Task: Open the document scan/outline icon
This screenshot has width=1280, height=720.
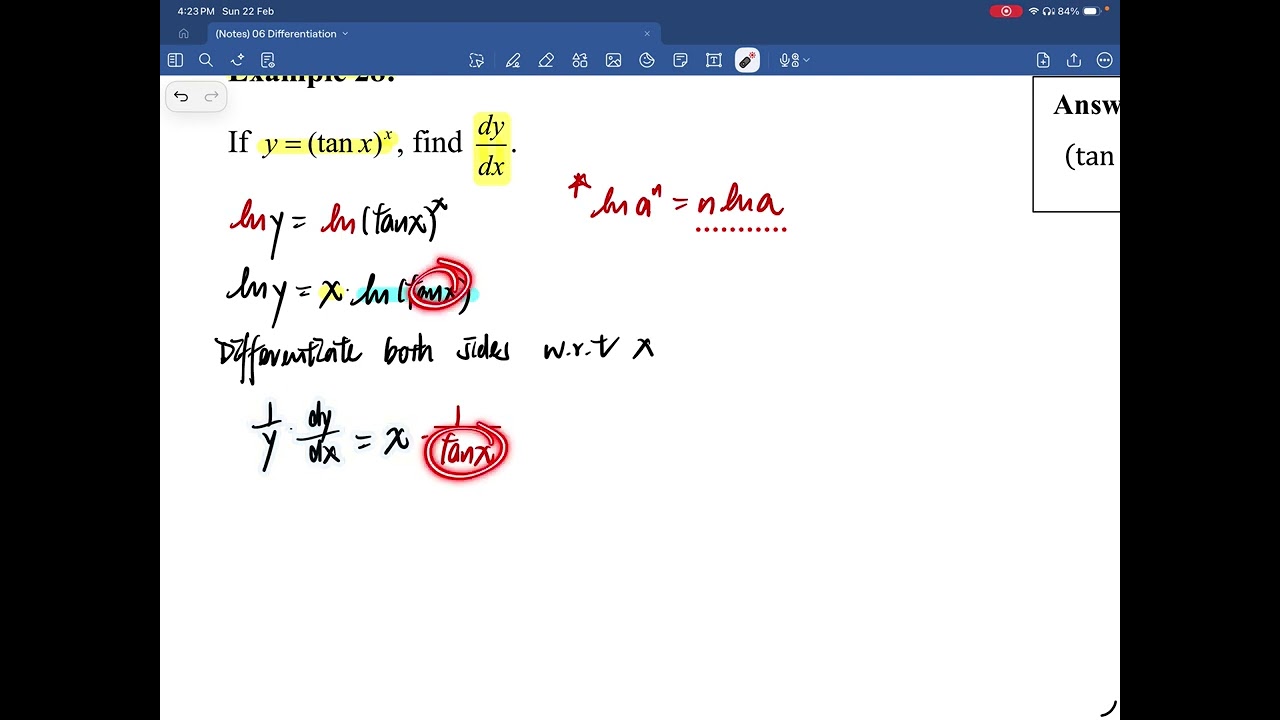Action: [x=268, y=60]
